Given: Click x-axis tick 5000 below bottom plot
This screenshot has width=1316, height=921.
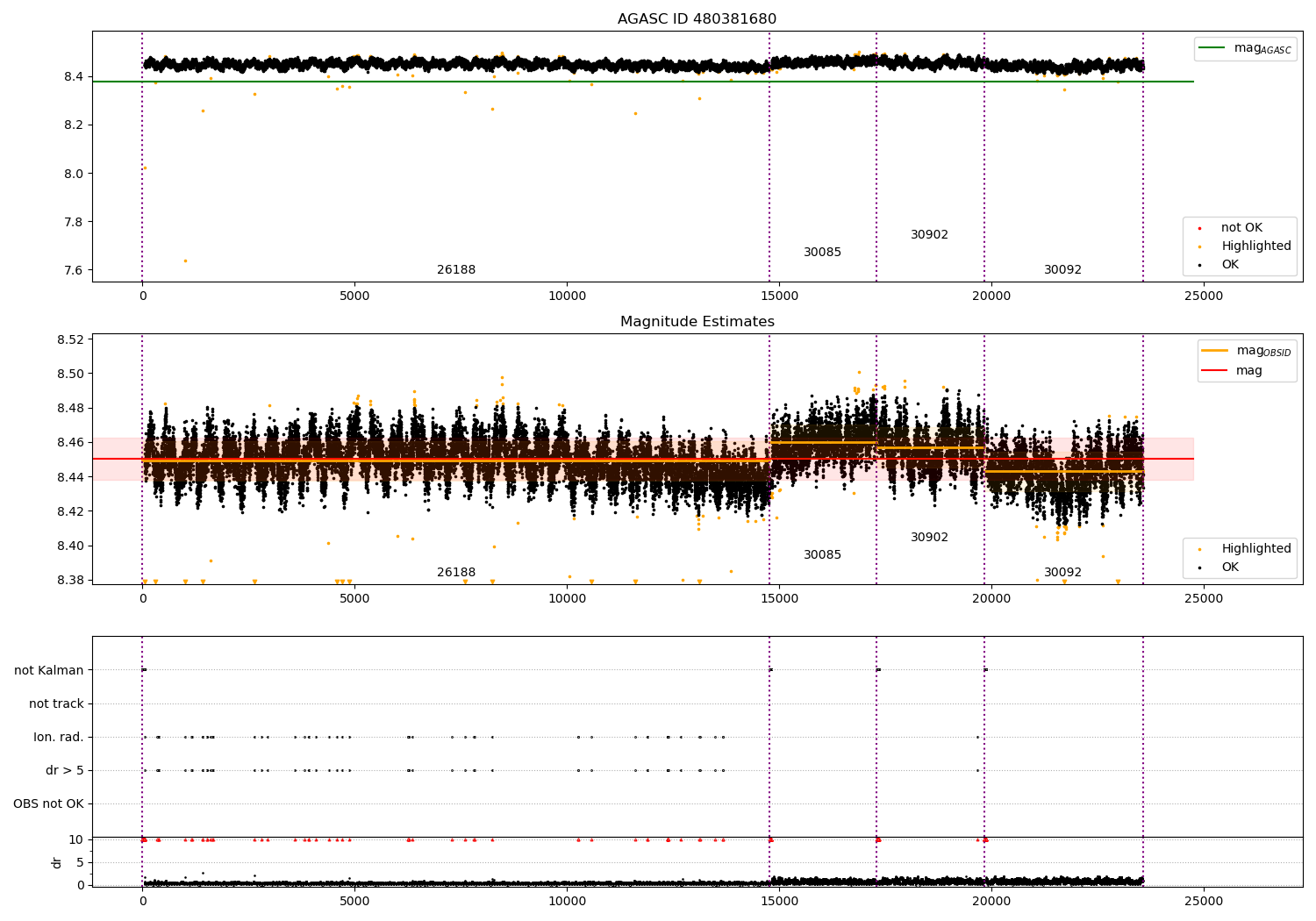Looking at the screenshot, I should tap(354, 902).
